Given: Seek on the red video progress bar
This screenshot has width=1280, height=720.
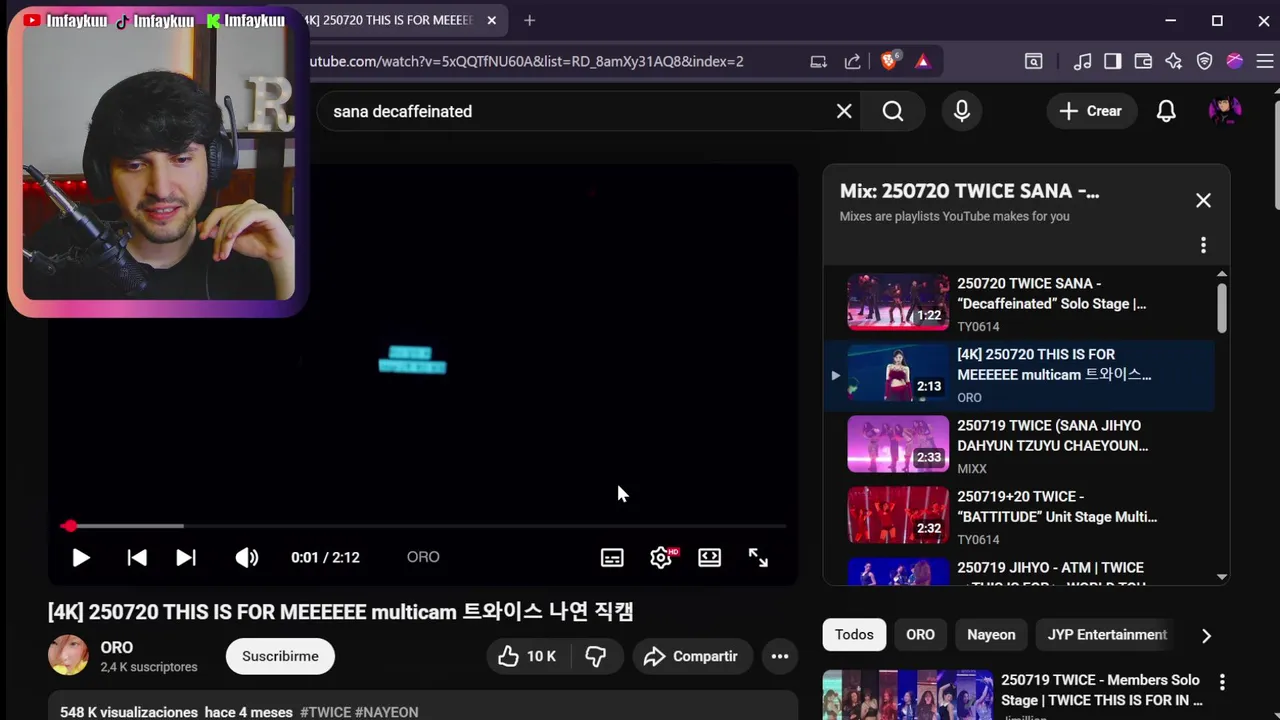Looking at the screenshot, I should pyautogui.click(x=424, y=525).
